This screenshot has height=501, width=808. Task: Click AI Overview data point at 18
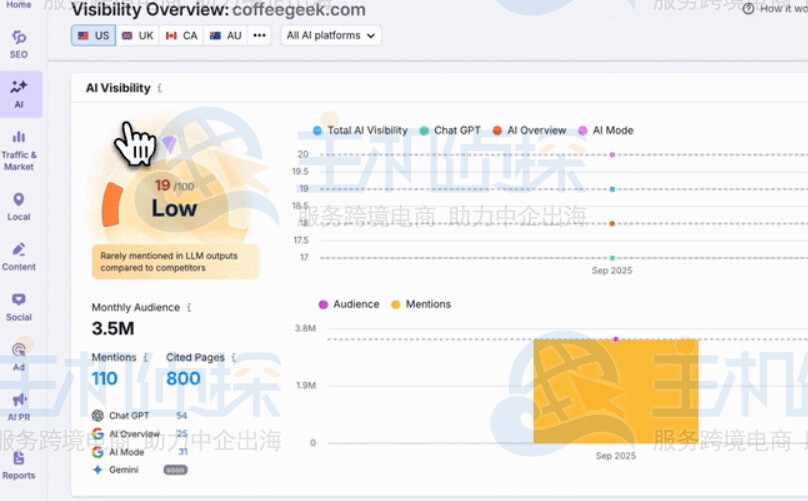(x=612, y=224)
